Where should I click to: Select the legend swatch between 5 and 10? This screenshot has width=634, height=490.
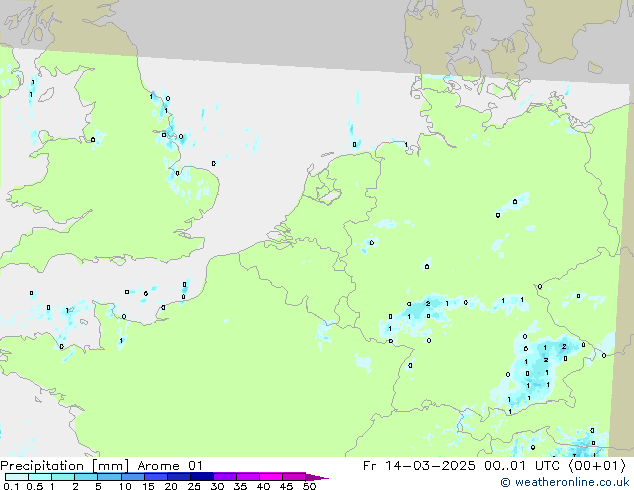[111, 477]
